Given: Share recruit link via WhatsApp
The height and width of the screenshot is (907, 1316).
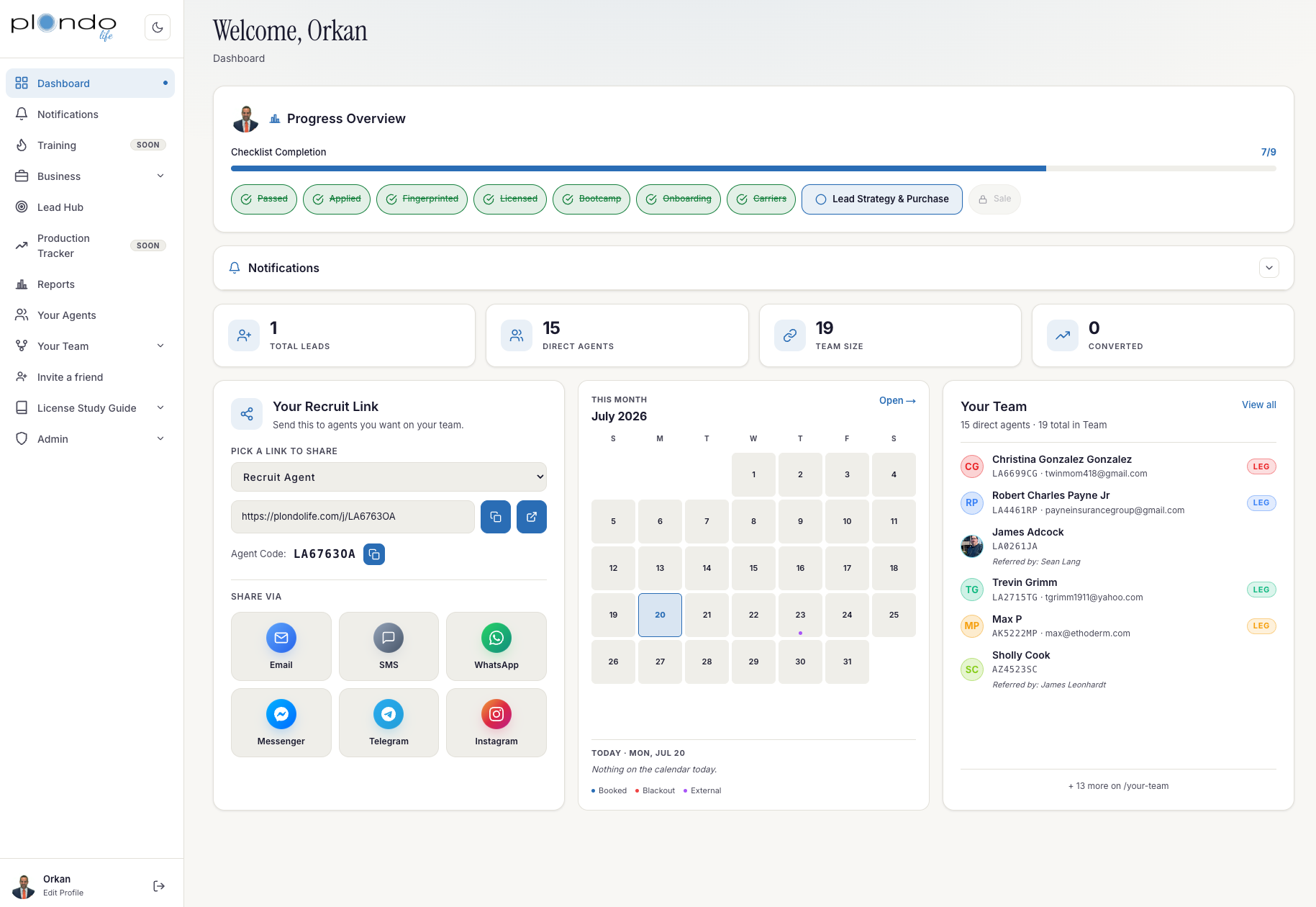Looking at the screenshot, I should point(496,646).
